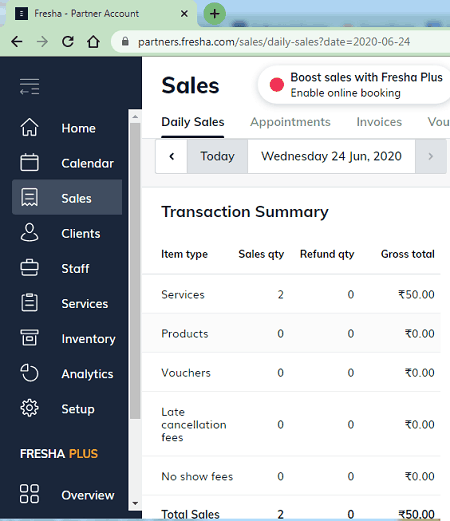Image resolution: width=450 pixels, height=521 pixels.
Task: Open the Analytics chart icon
Action: pyautogui.click(x=29, y=373)
